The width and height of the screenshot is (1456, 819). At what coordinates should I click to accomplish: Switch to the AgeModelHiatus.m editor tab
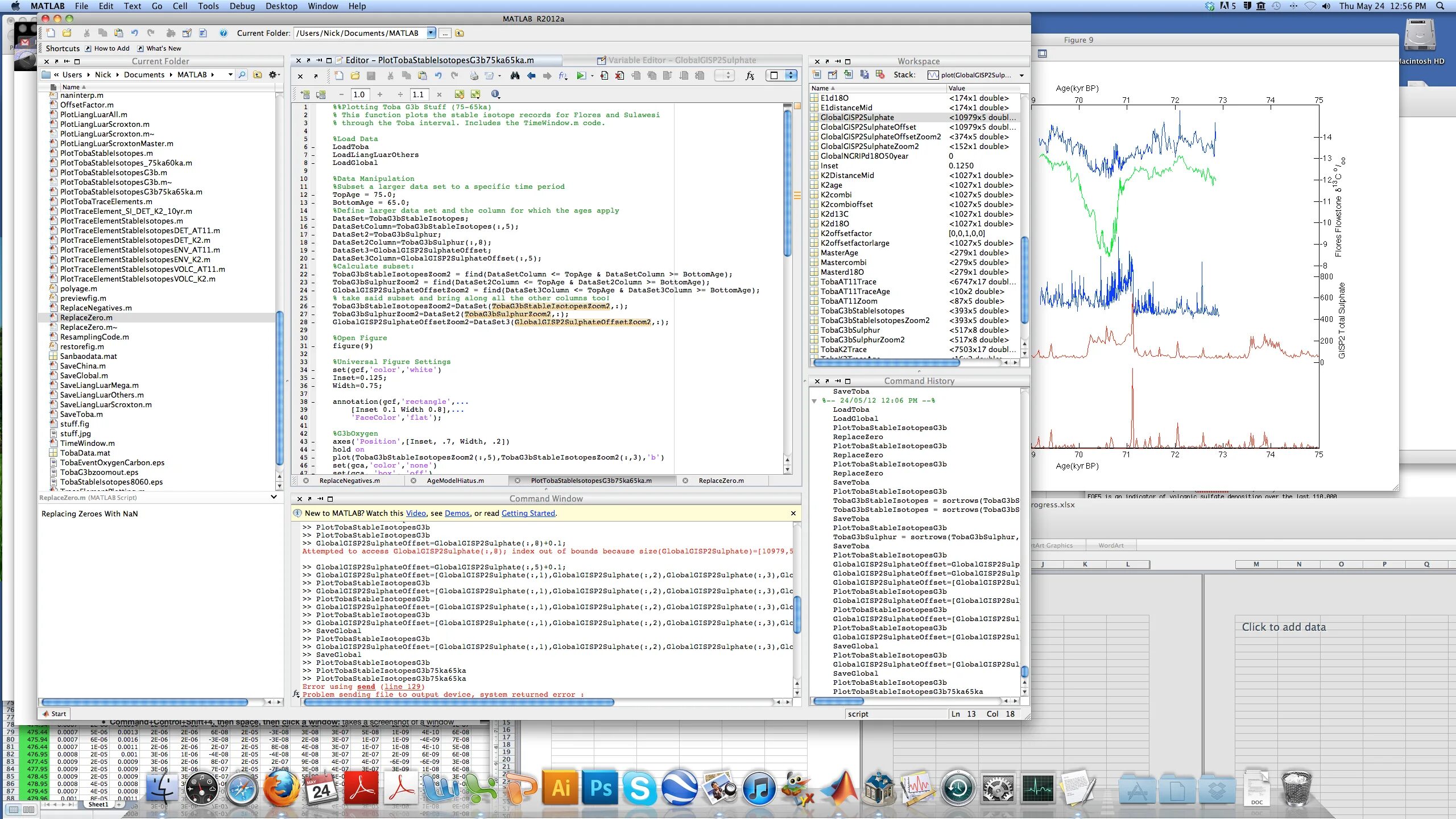point(455,481)
